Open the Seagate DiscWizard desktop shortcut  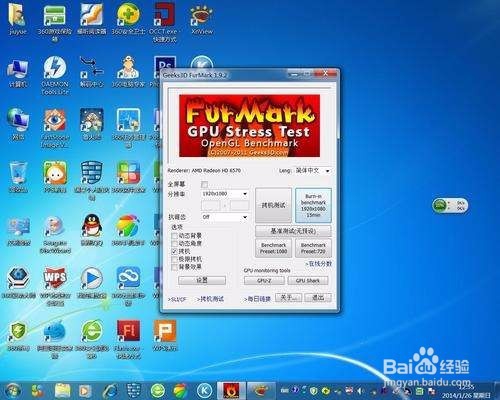tap(55, 234)
